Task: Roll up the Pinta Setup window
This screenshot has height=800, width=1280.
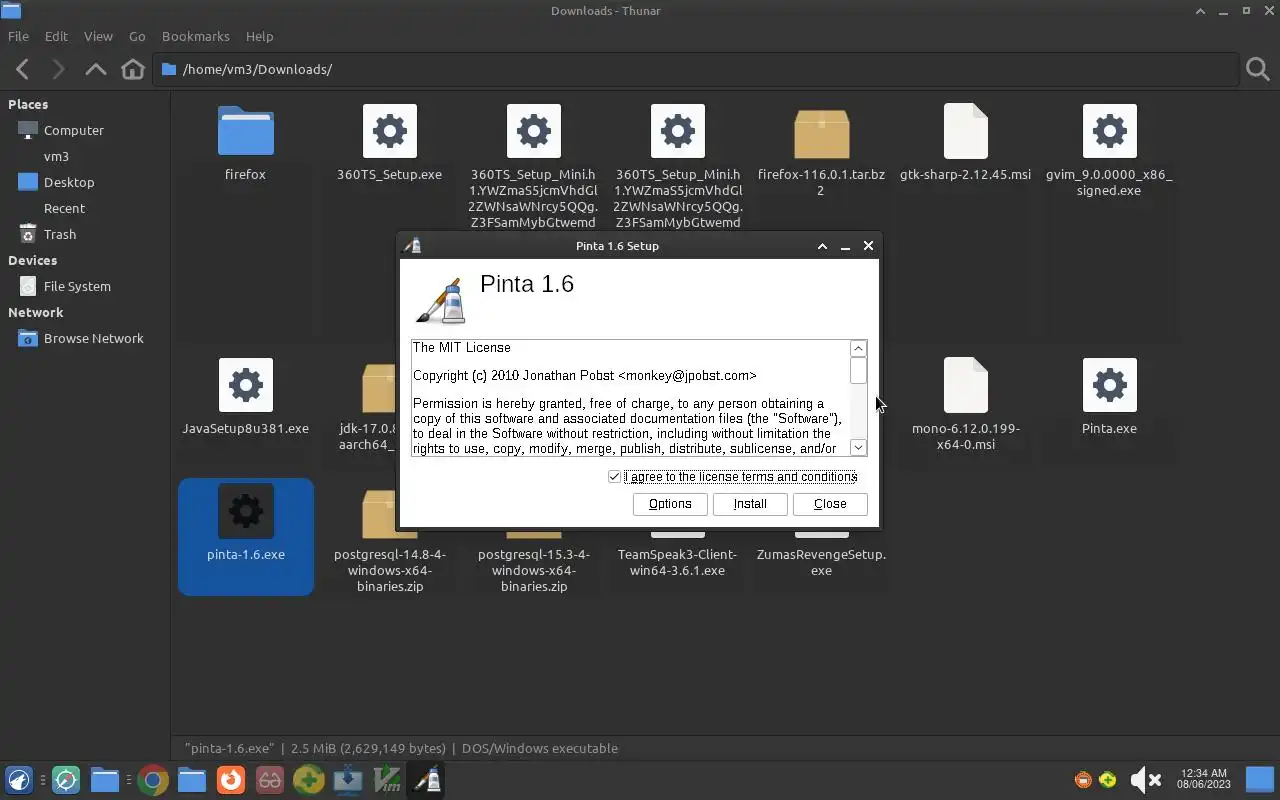Action: click(x=822, y=246)
